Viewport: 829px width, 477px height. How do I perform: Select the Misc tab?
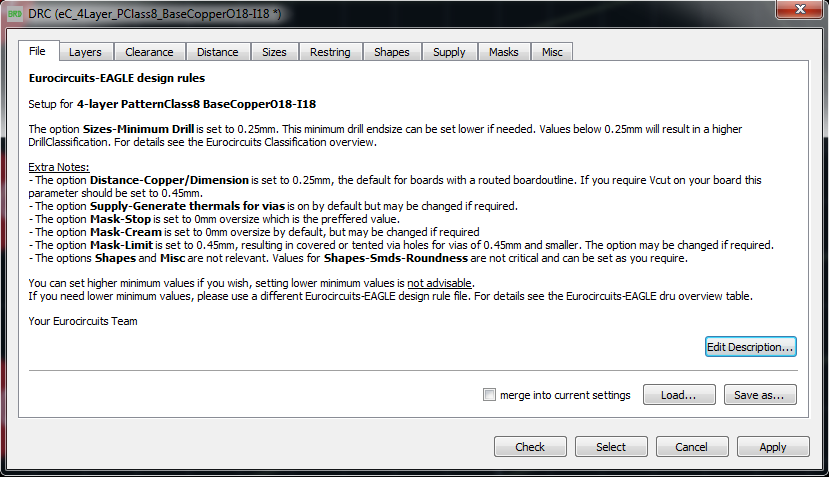coord(552,52)
